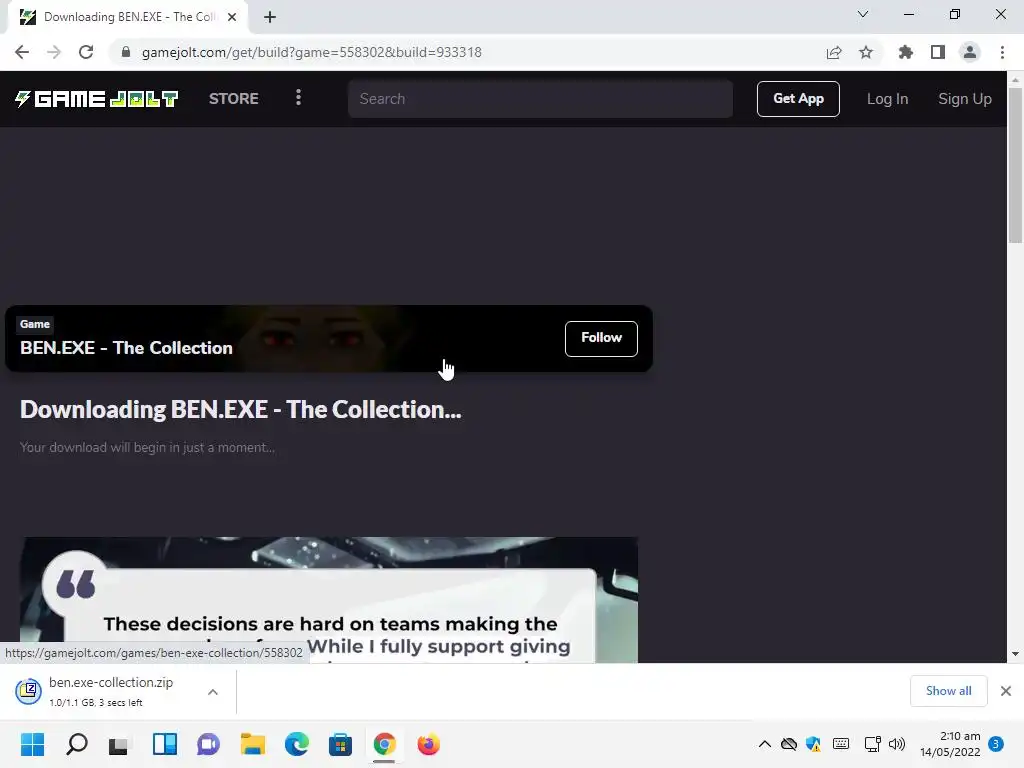Viewport: 1024px width, 768px height.
Task: Open the notifications badge
Action: point(996,744)
